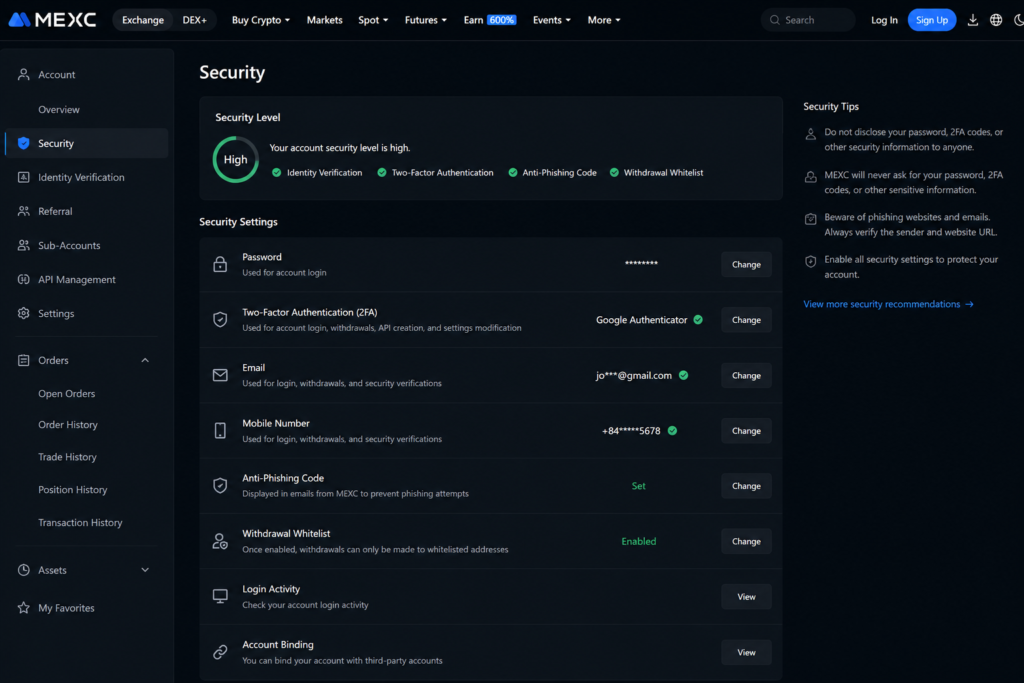Click the Referral icon in sidebar
1024x683 pixels.
tap(24, 211)
